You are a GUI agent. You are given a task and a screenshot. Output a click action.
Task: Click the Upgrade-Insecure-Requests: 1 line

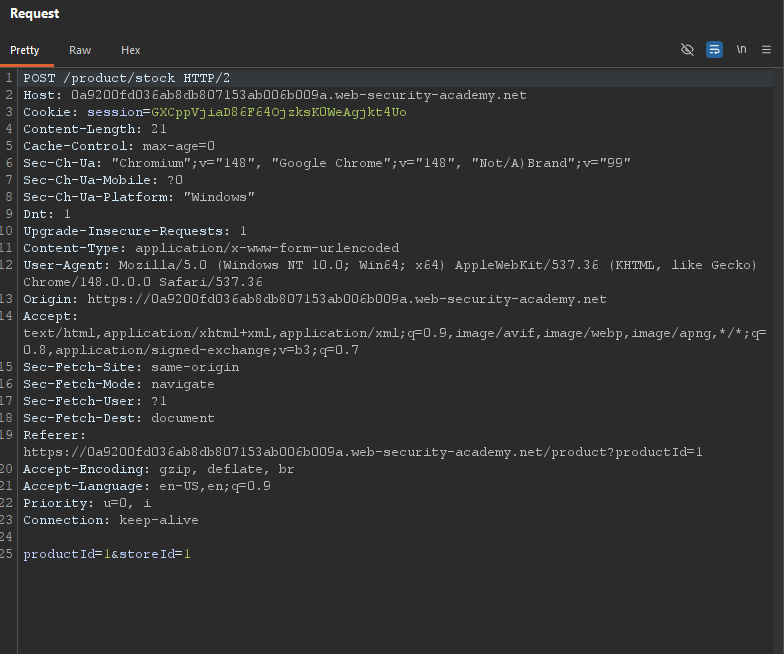click(135, 231)
